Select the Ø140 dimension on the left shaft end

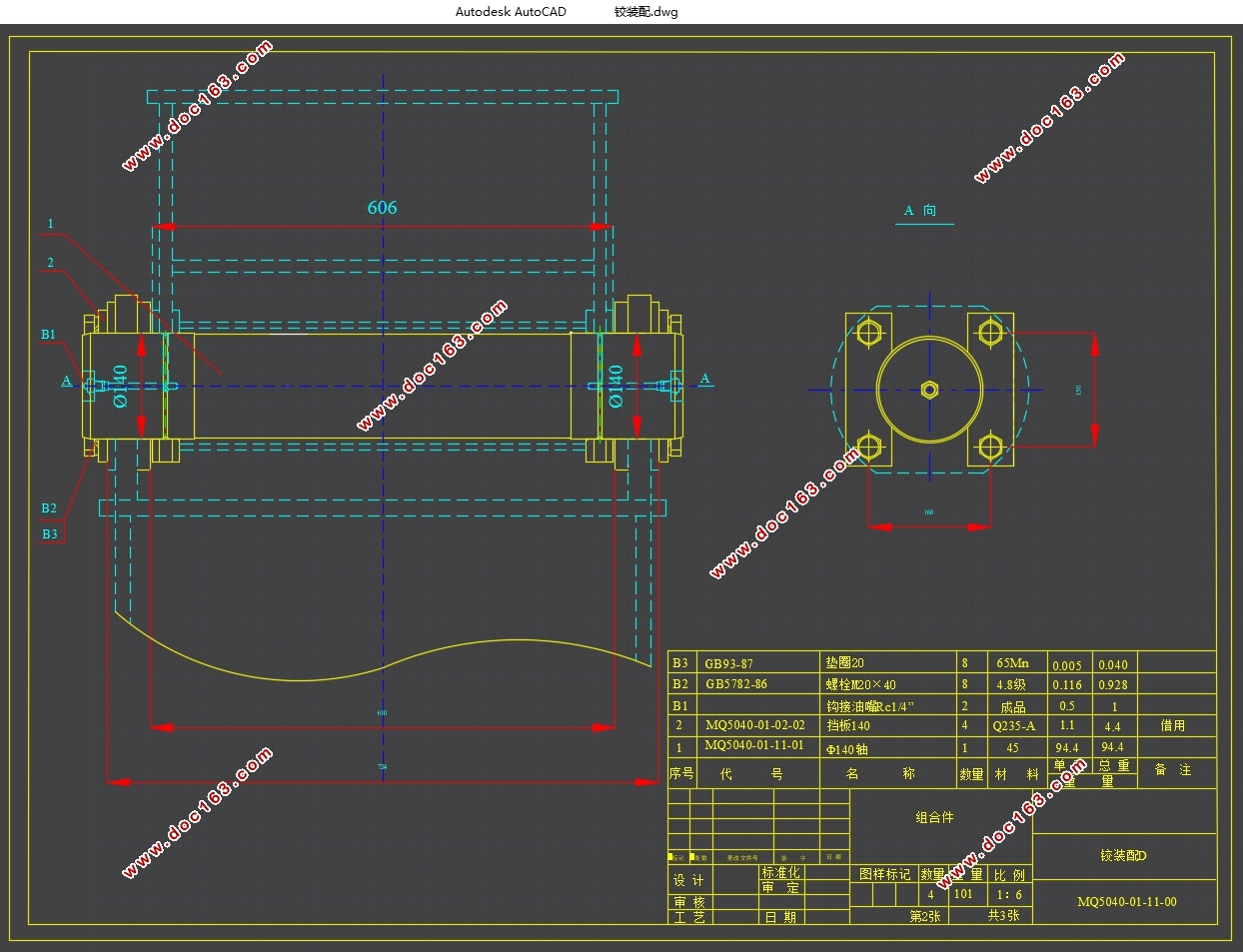click(121, 386)
